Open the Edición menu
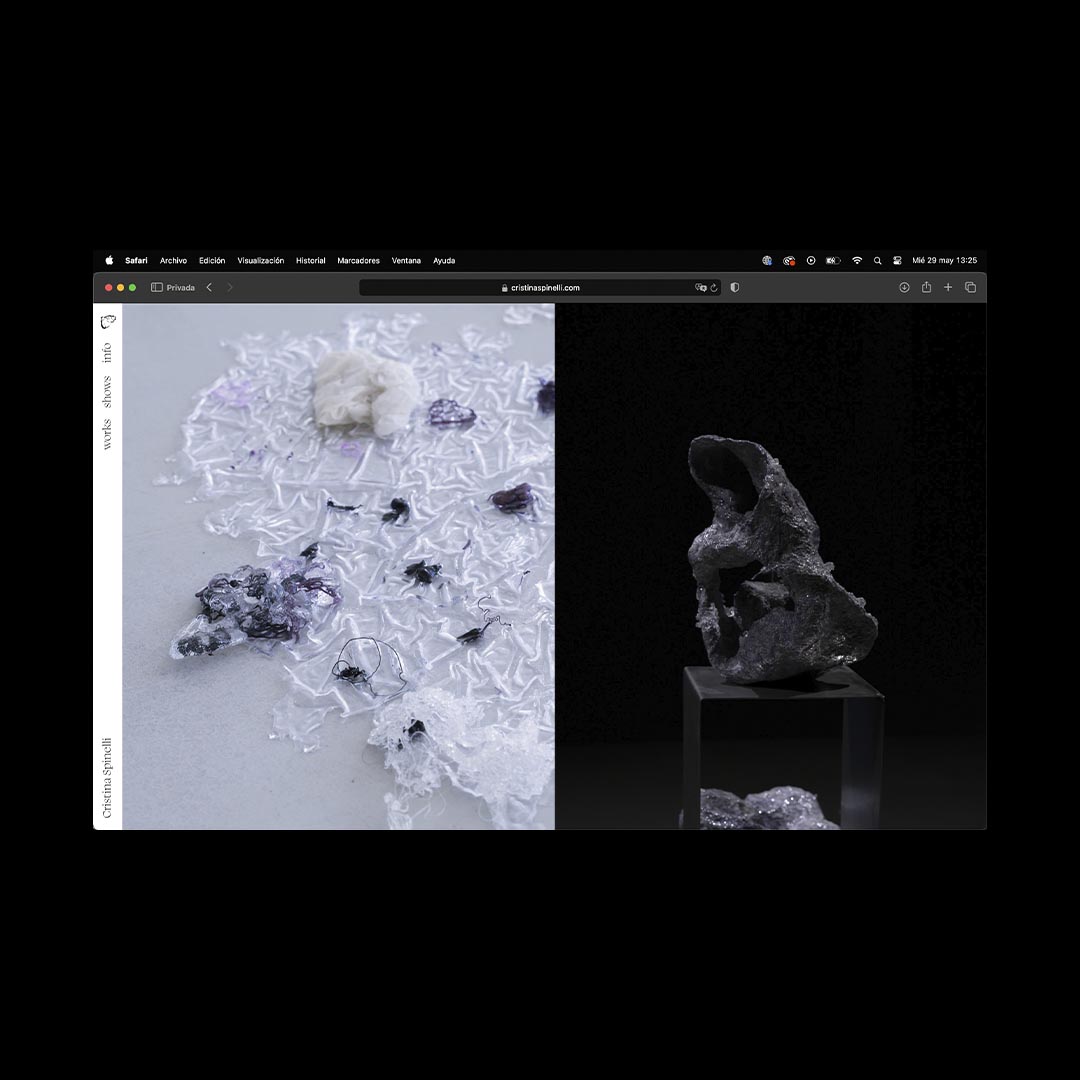The width and height of the screenshot is (1080, 1080). tap(211, 260)
